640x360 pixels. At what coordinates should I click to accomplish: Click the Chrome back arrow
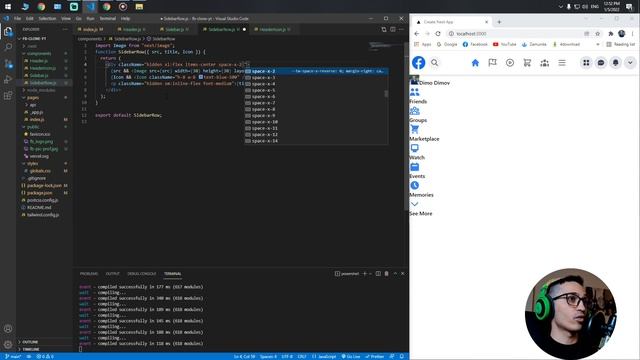point(416,33)
